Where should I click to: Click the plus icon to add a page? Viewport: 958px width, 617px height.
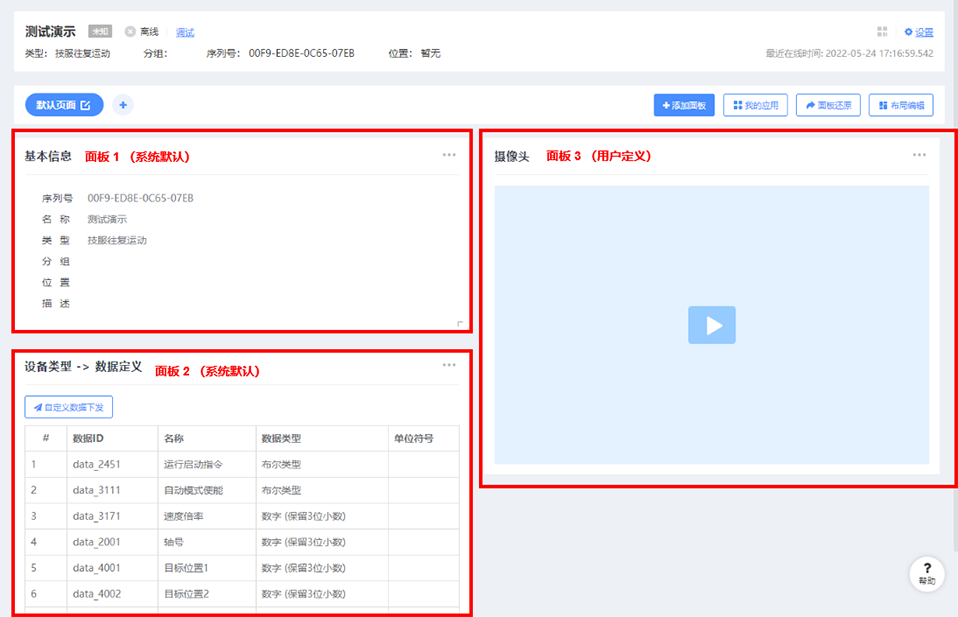122,105
